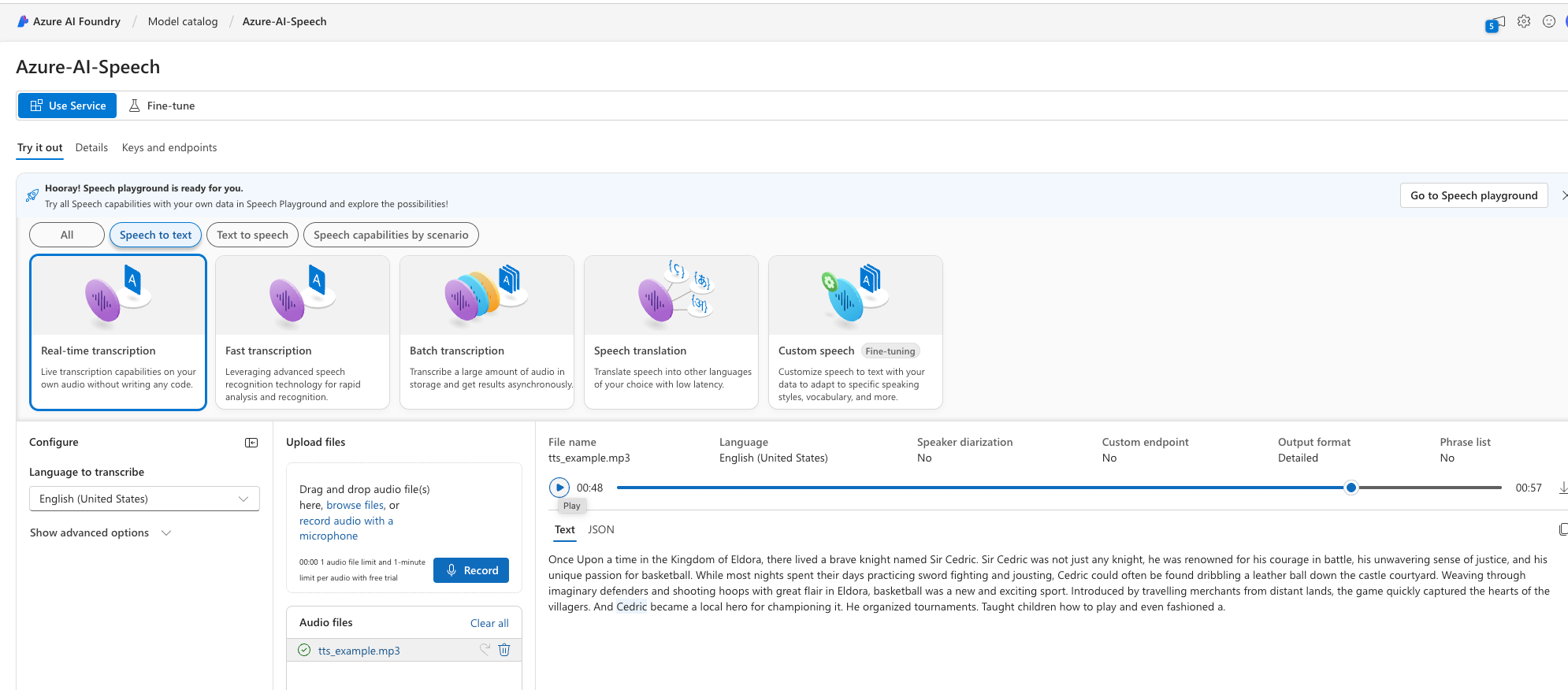1568x690 pixels.
Task: Click the audio playback slider handle
Action: point(1351,488)
